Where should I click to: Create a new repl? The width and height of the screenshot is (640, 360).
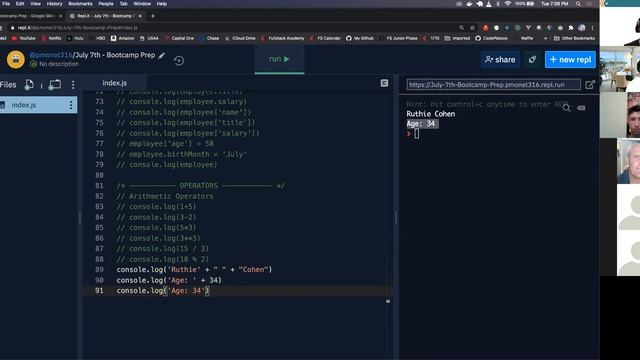tap(570, 60)
